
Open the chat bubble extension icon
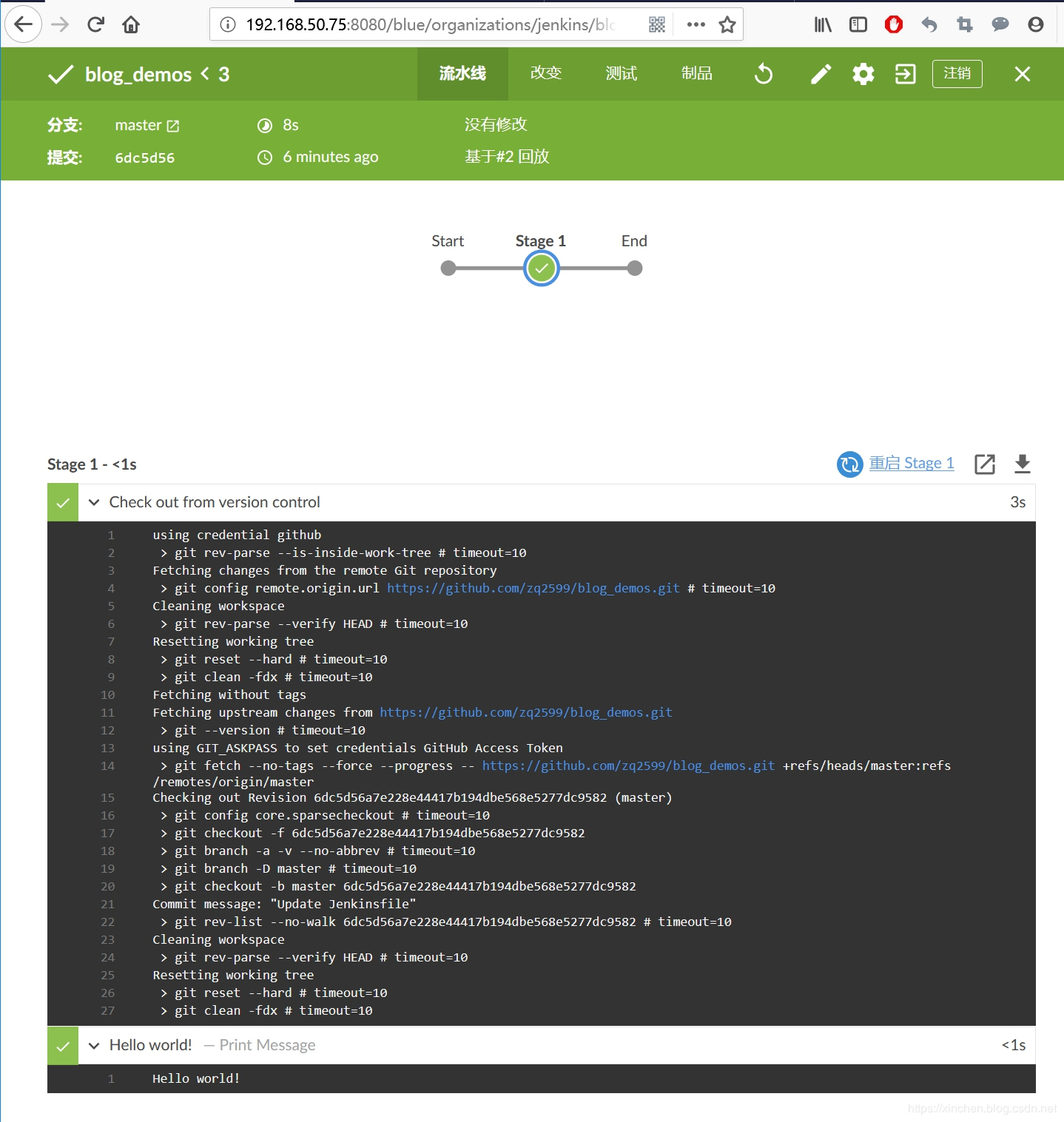point(1000,24)
